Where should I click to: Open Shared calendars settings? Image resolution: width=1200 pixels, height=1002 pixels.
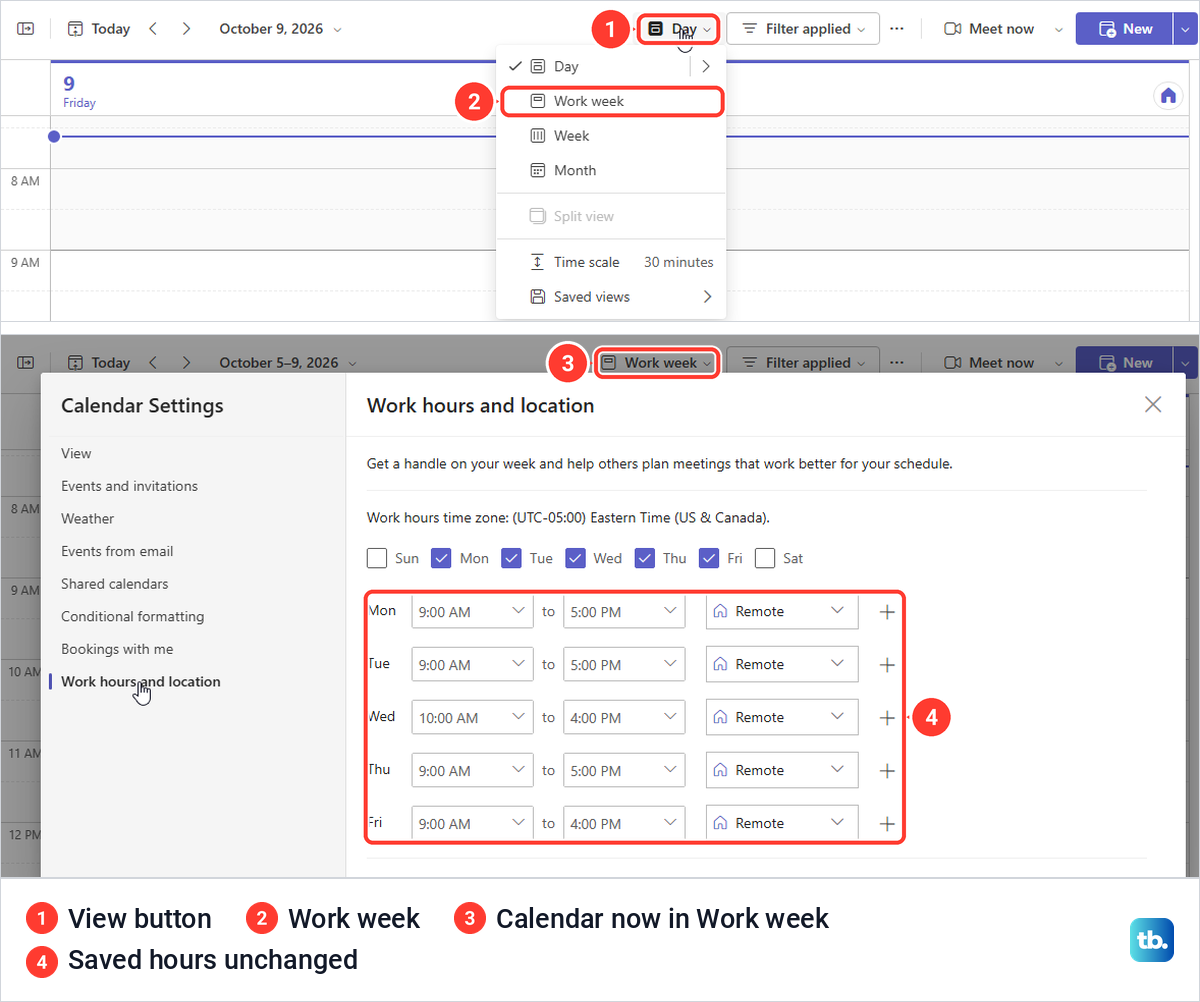(x=114, y=584)
